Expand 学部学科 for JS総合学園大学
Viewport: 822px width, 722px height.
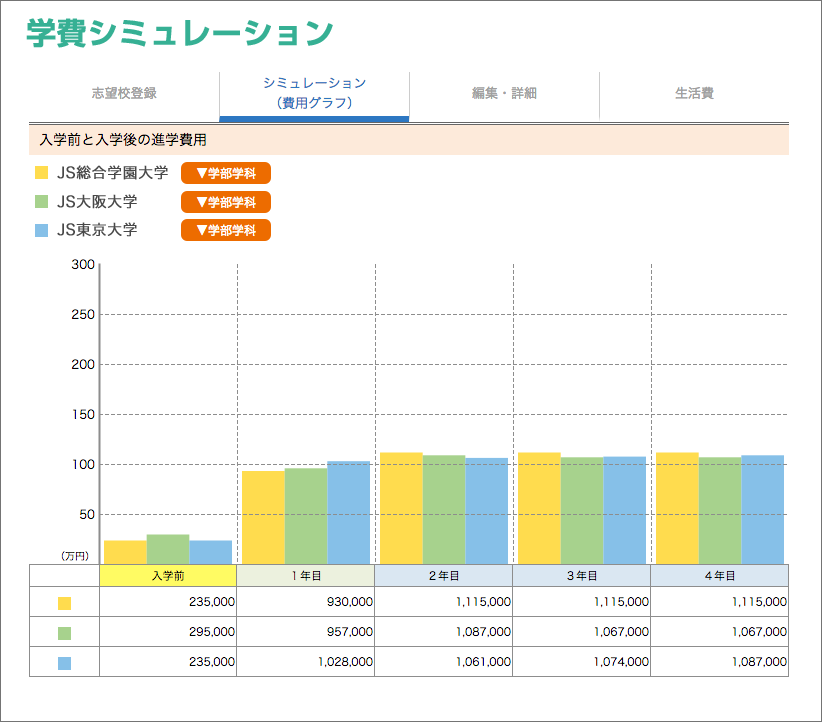tap(226, 173)
